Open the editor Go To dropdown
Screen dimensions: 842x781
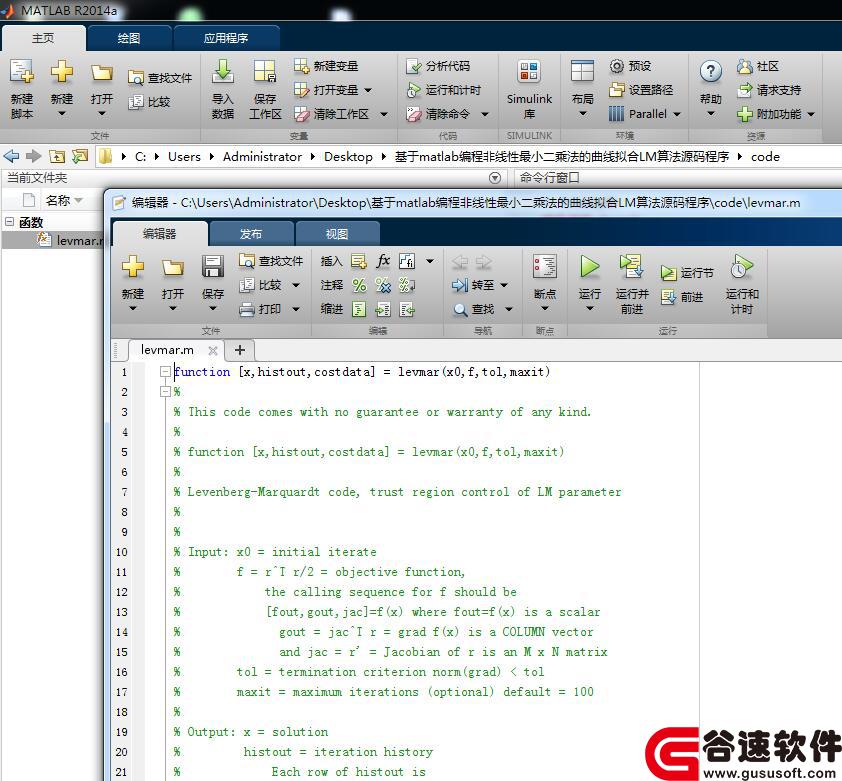[x=504, y=285]
